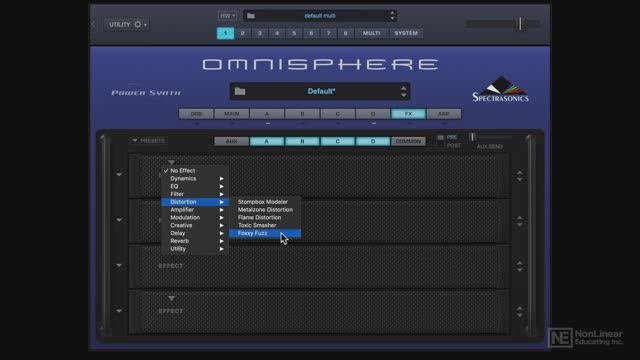Open the Modulation submenu
Image resolution: width=640 pixels, height=360 pixels.
pos(195,218)
